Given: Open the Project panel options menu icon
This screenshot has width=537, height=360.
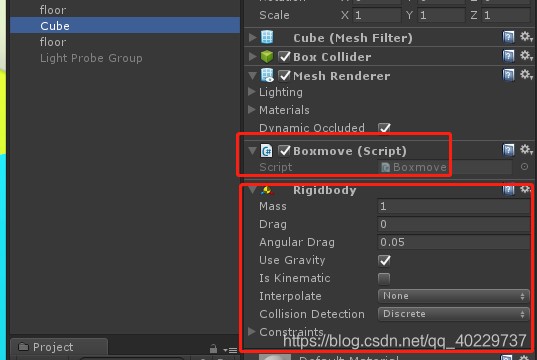Looking at the screenshot, I should 230,350.
